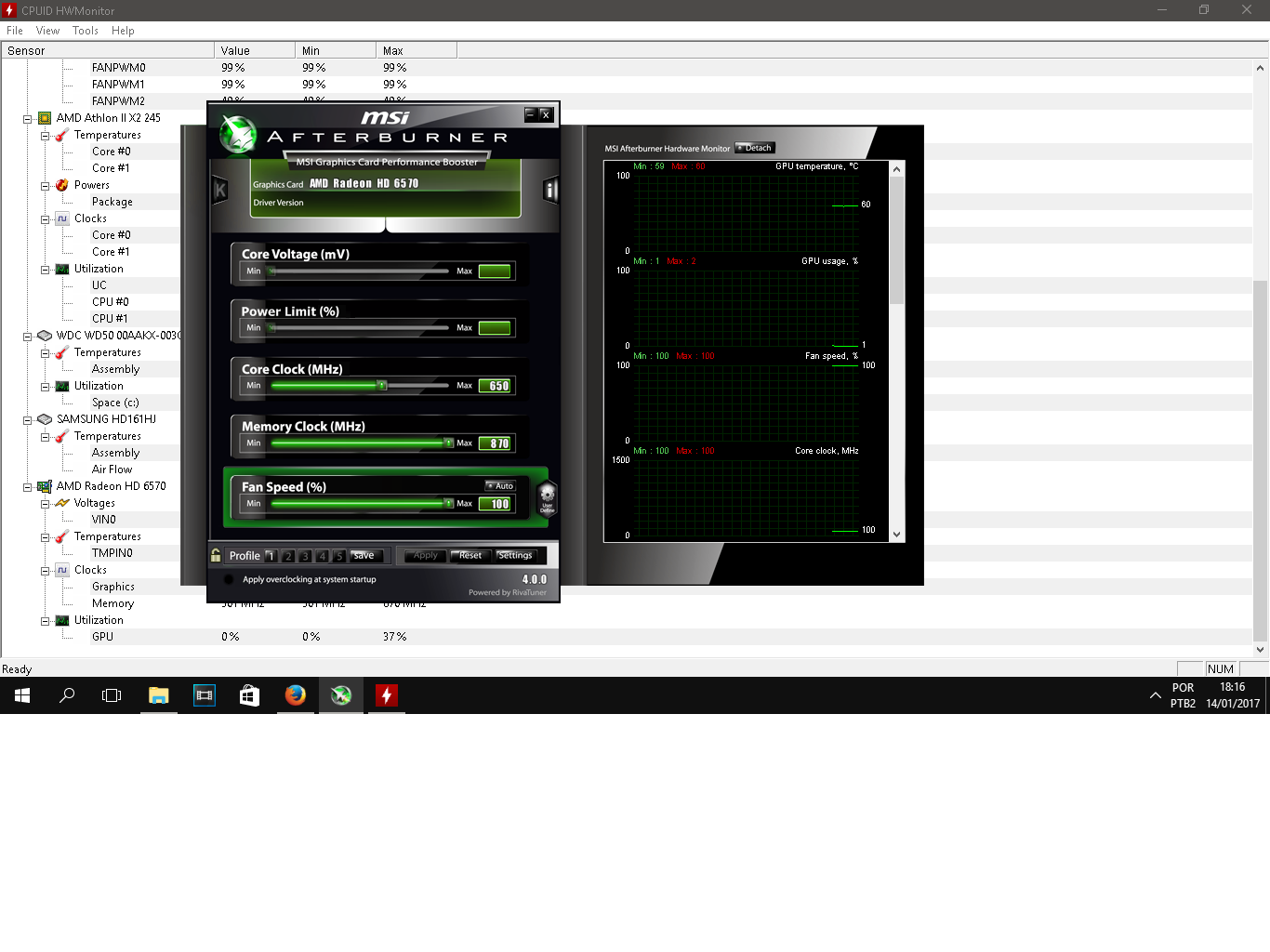Collapse Voltages under Radeon HD 6570
The height and width of the screenshot is (952, 1270).
[45, 504]
